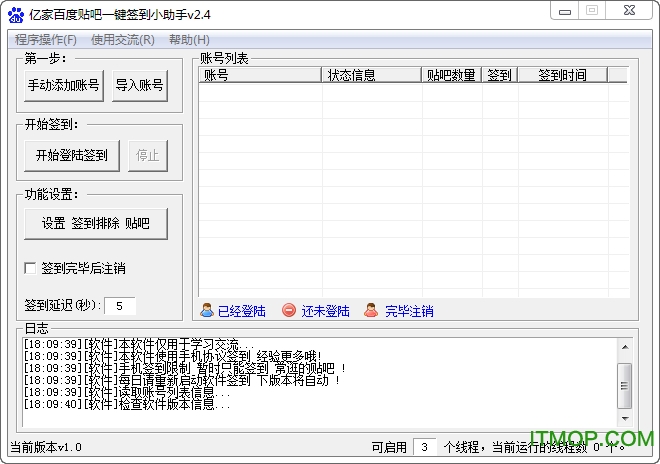The image size is (660, 464).
Task: Click log line 检查软件版本信息
Action: click(x=127, y=404)
